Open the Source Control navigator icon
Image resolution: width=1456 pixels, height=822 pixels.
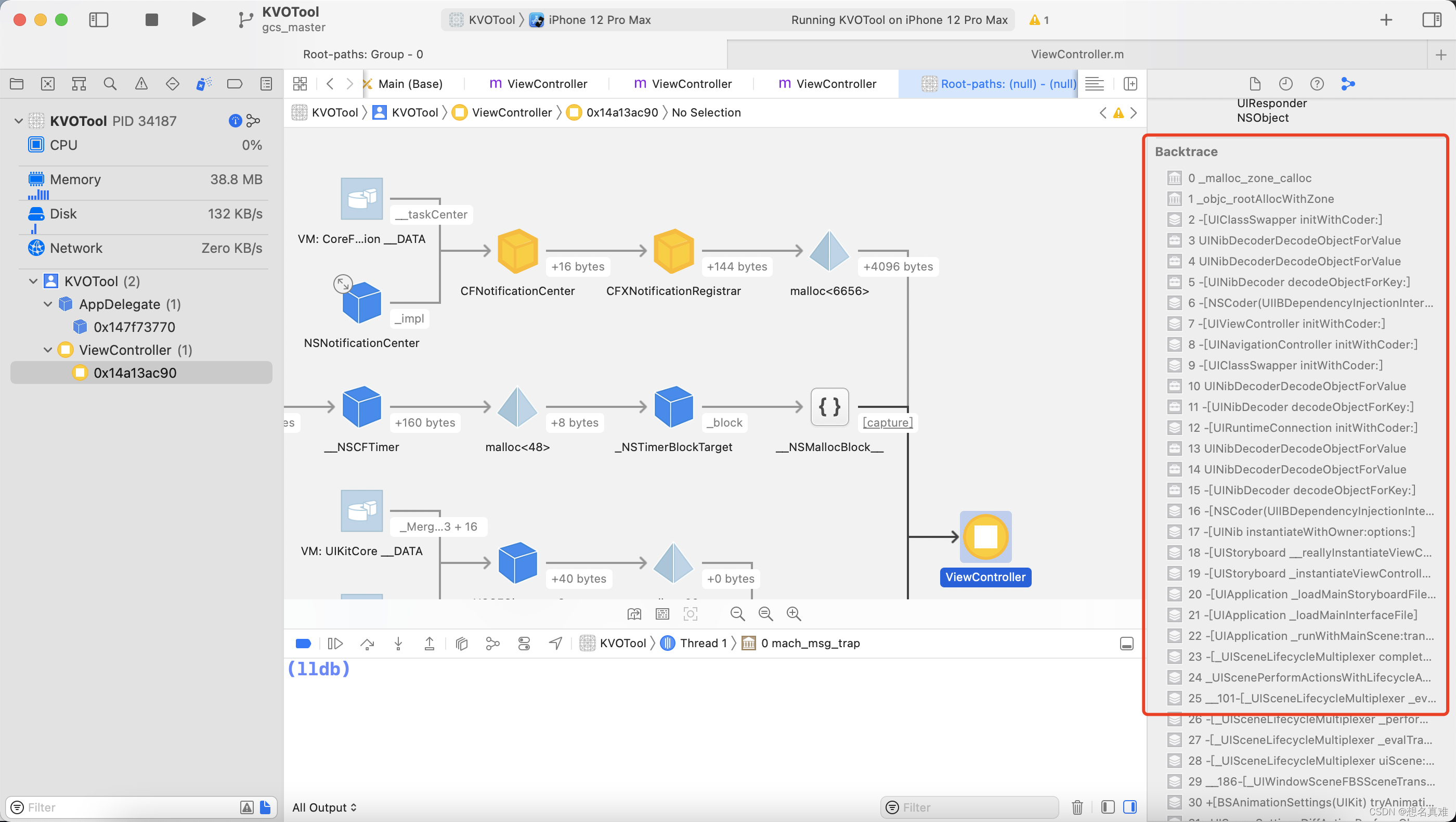[48, 84]
